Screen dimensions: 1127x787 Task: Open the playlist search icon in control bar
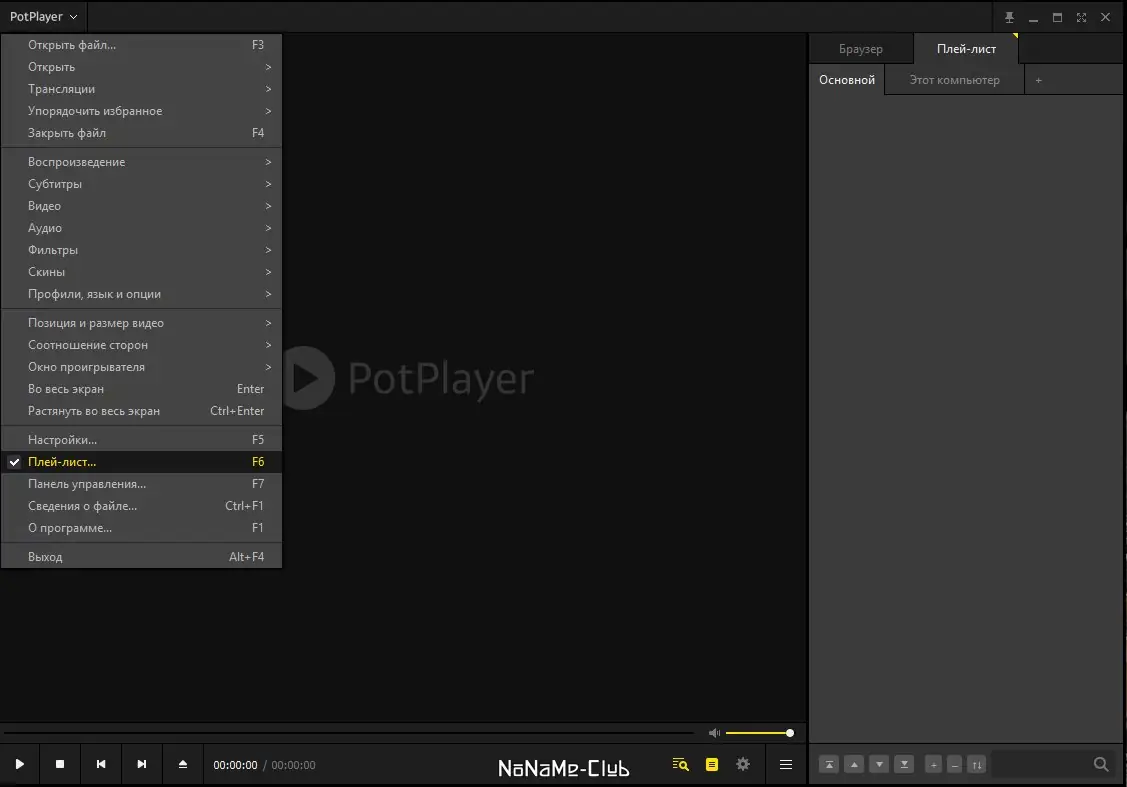pyautogui.click(x=680, y=765)
